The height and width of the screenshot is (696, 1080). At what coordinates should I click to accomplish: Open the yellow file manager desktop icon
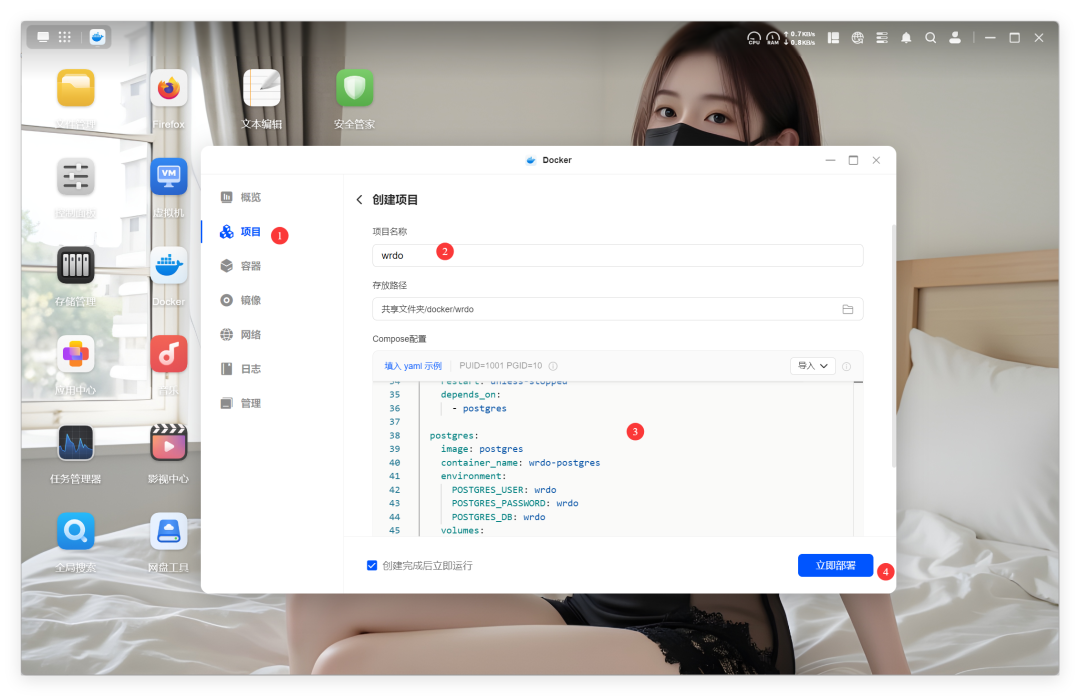pos(76,88)
